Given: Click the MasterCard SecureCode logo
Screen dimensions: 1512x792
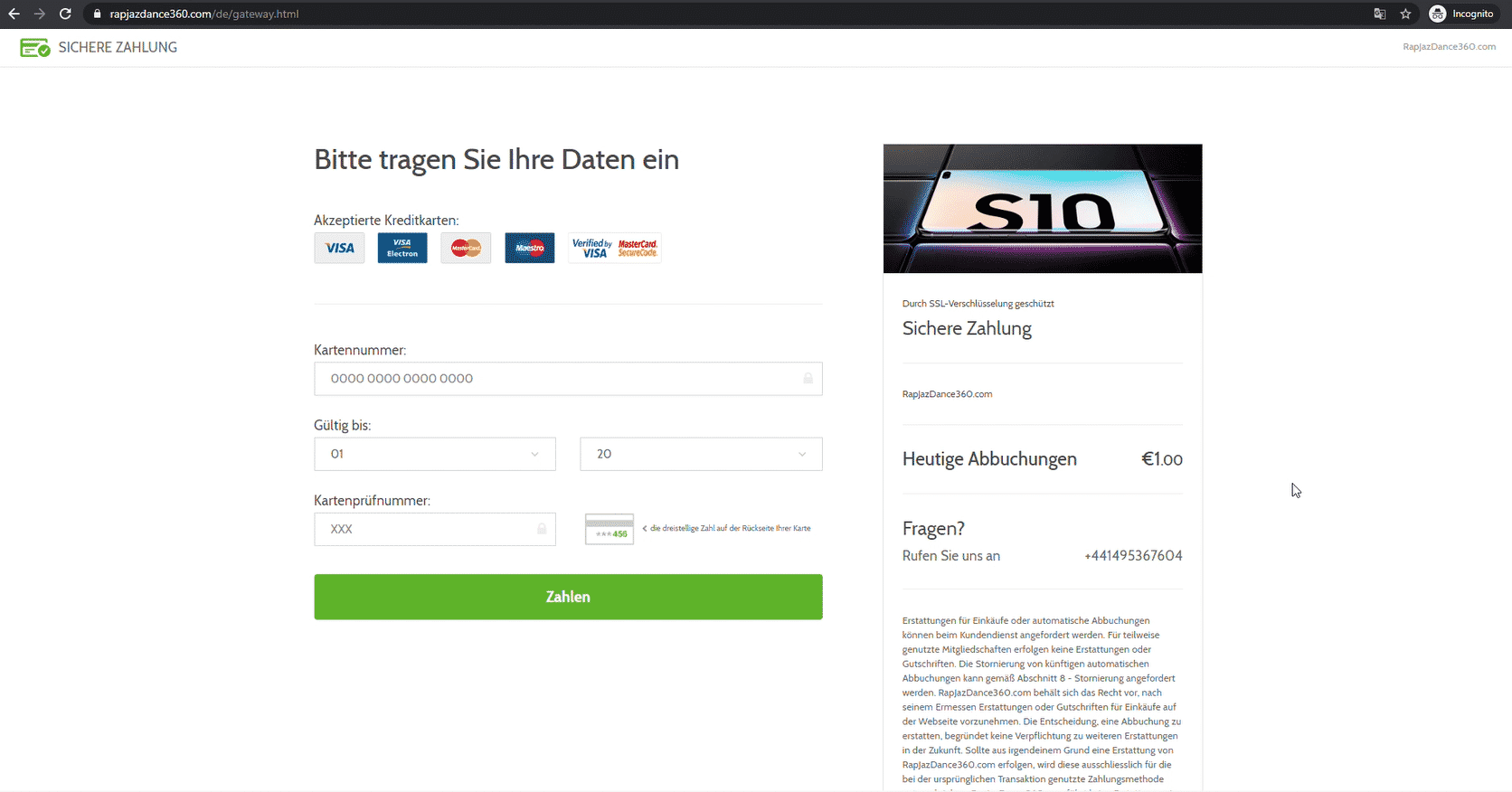Looking at the screenshot, I should [x=638, y=248].
